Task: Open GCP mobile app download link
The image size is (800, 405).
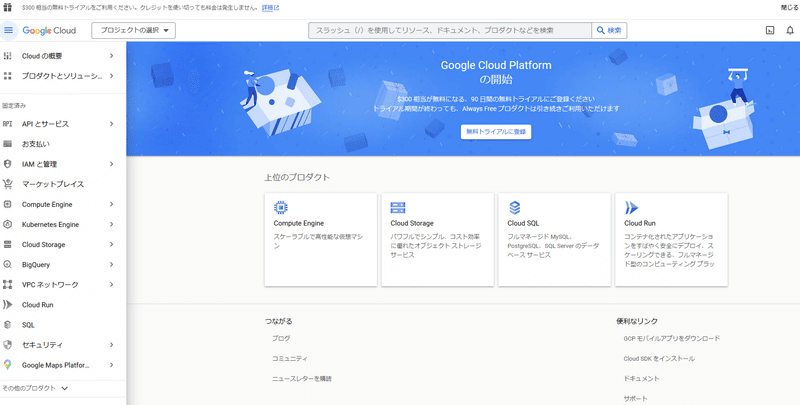Action: pos(671,338)
